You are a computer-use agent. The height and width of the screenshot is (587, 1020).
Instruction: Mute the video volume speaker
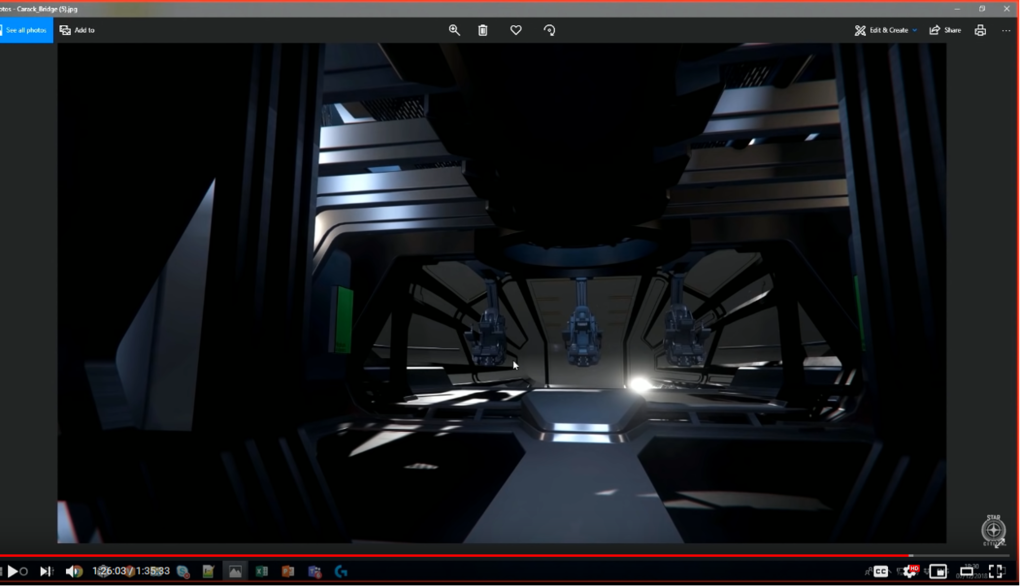(x=74, y=571)
